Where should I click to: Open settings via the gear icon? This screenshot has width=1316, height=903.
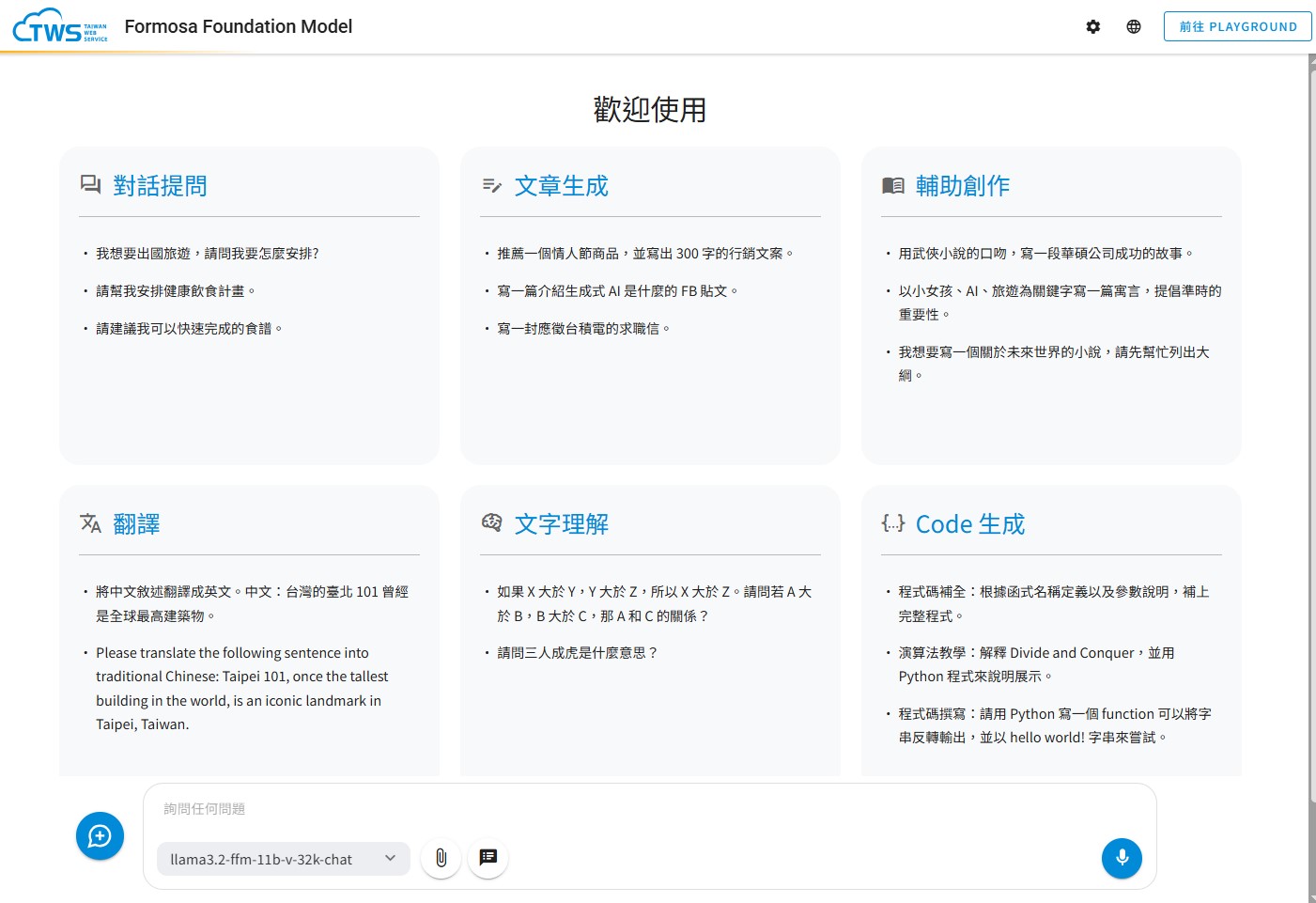(1092, 26)
